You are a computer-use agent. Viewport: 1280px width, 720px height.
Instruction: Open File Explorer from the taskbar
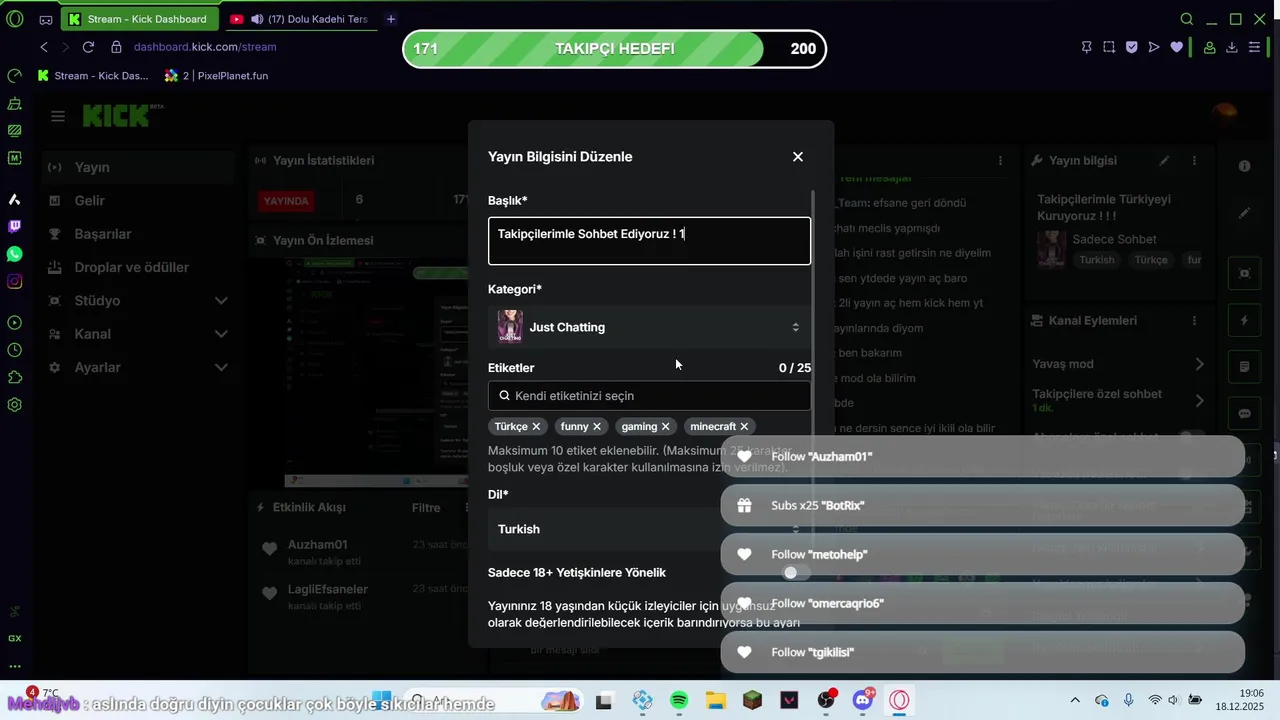[715, 700]
